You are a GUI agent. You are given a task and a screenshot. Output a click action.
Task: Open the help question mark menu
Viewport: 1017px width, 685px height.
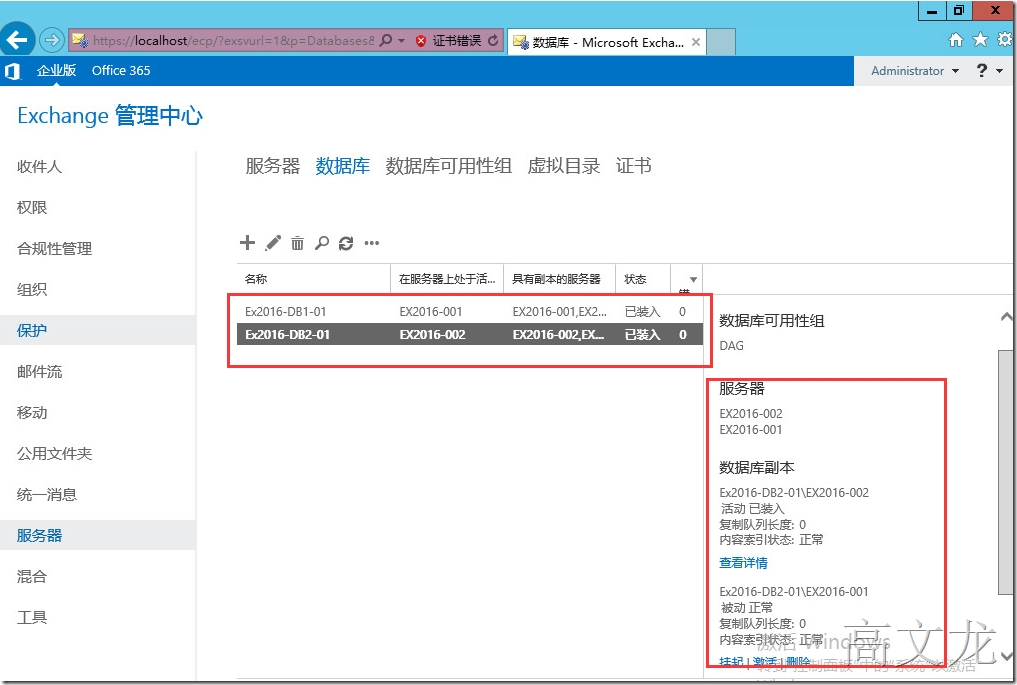pyautogui.click(x=989, y=70)
